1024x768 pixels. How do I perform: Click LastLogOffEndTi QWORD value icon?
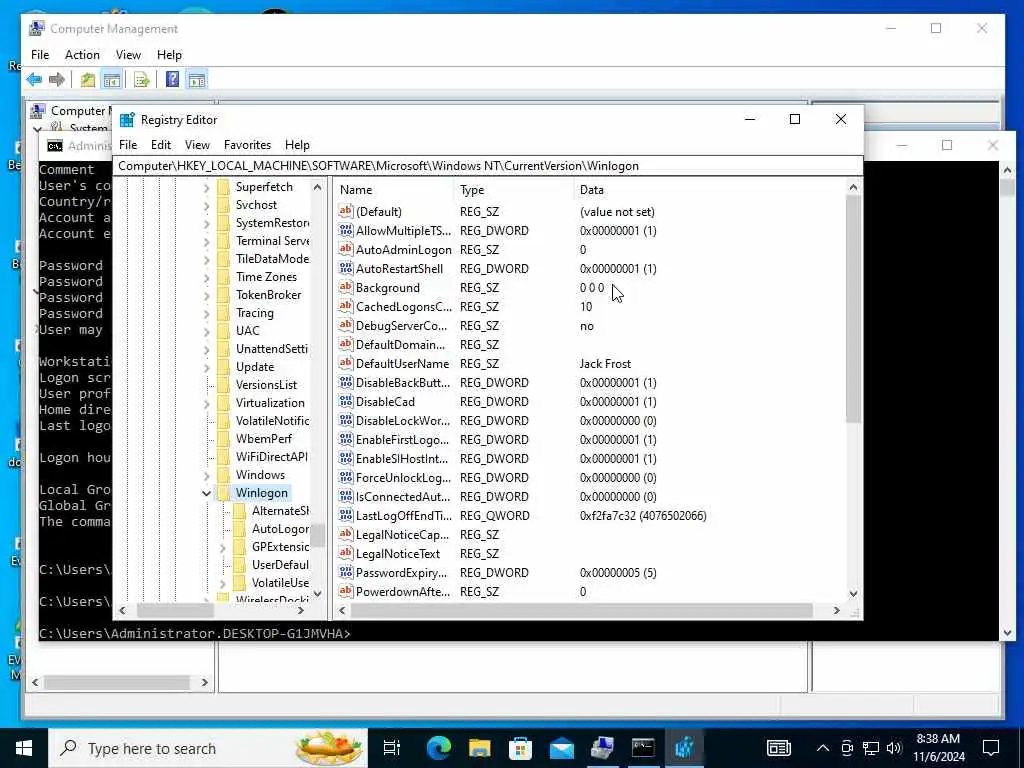click(x=345, y=515)
